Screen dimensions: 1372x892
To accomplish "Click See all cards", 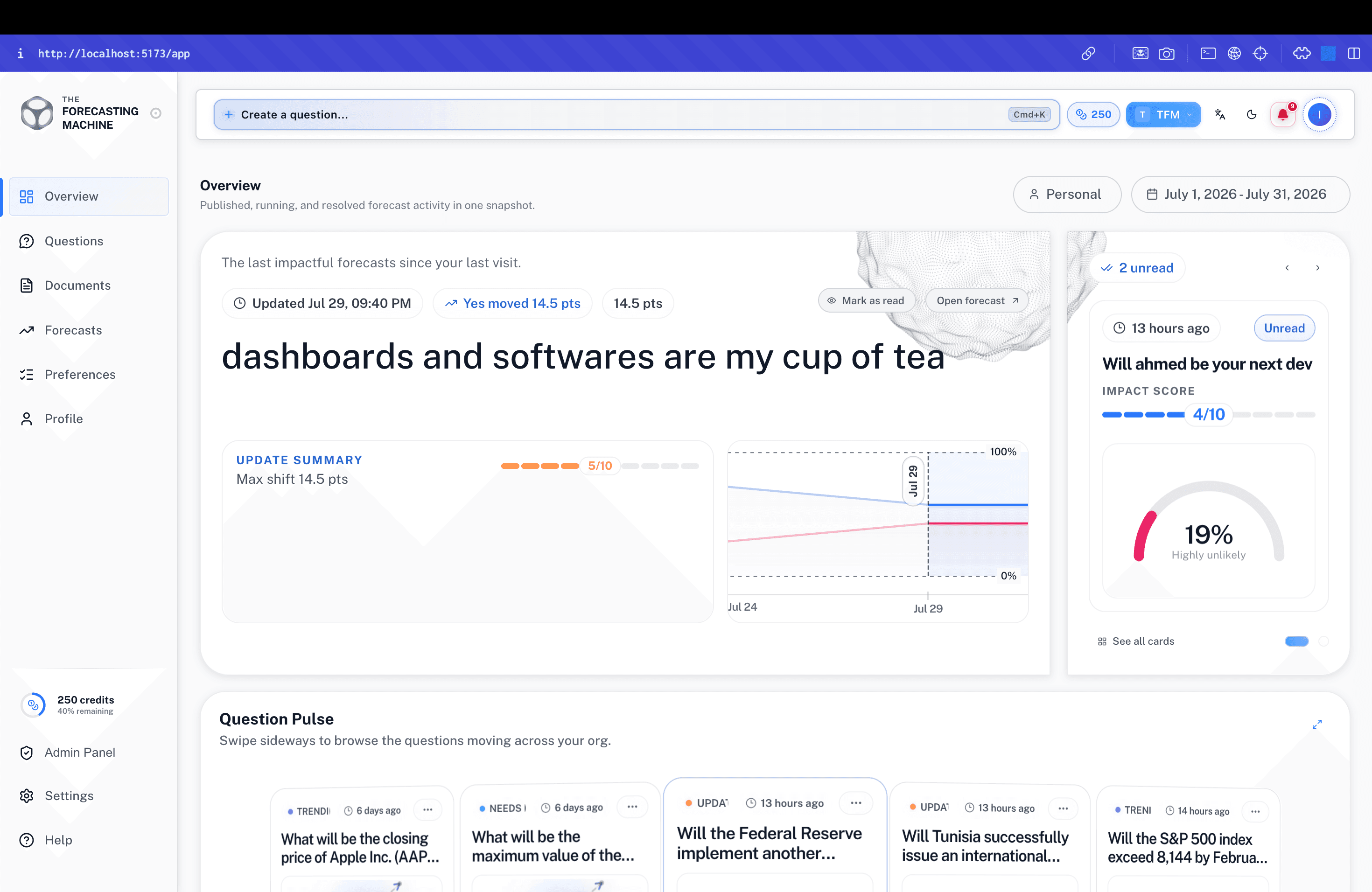I will coord(1136,641).
